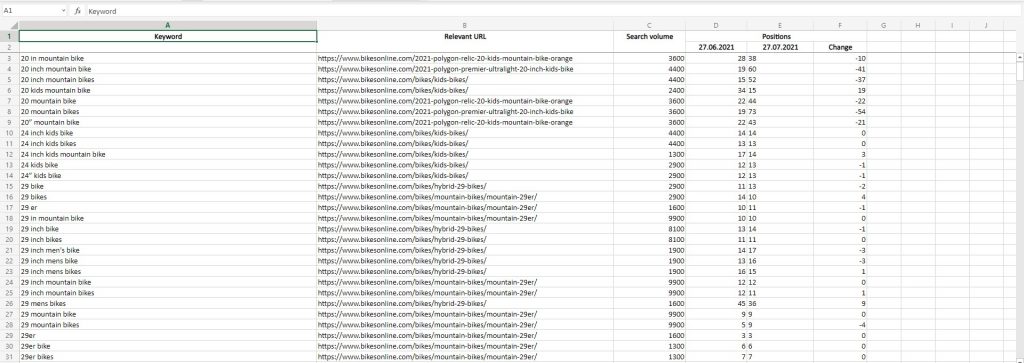Select the Keyword header cell
Screen dimensions: 1024x363
pyautogui.click(x=168, y=37)
